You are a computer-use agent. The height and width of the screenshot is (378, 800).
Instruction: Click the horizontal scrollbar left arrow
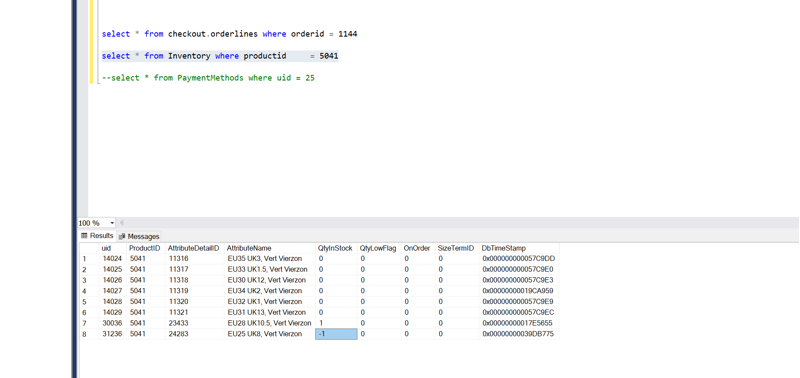pos(122,223)
